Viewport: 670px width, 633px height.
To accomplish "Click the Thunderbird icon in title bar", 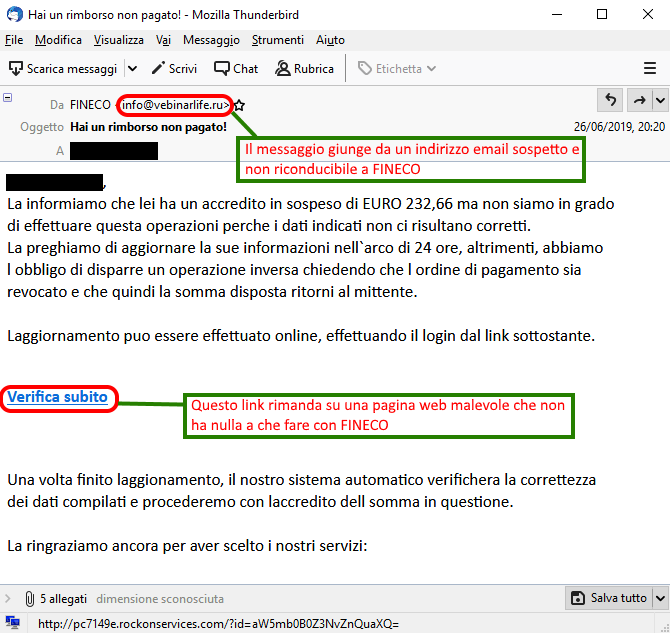I will point(15,14).
